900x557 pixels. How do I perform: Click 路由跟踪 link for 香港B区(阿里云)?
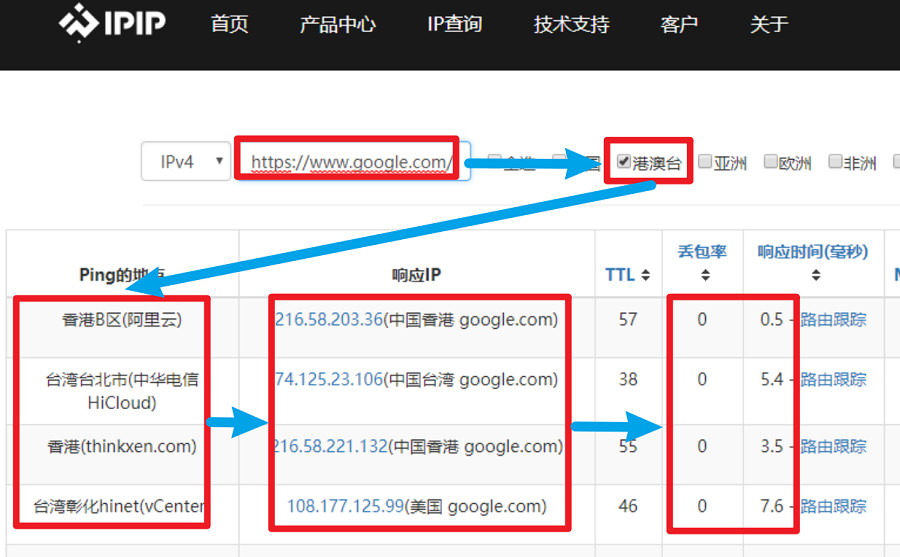coord(833,320)
